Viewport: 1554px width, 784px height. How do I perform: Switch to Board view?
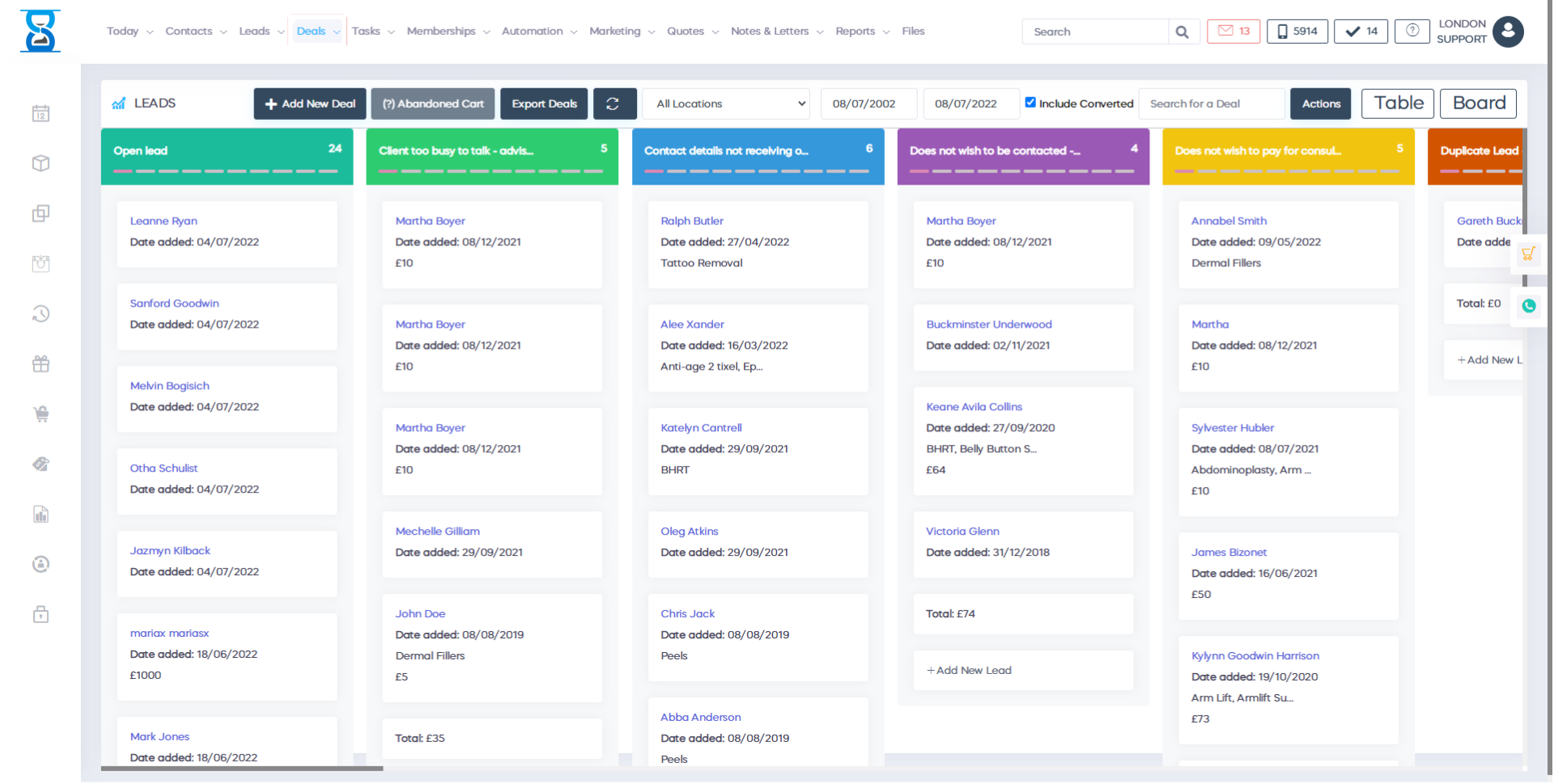click(x=1478, y=104)
